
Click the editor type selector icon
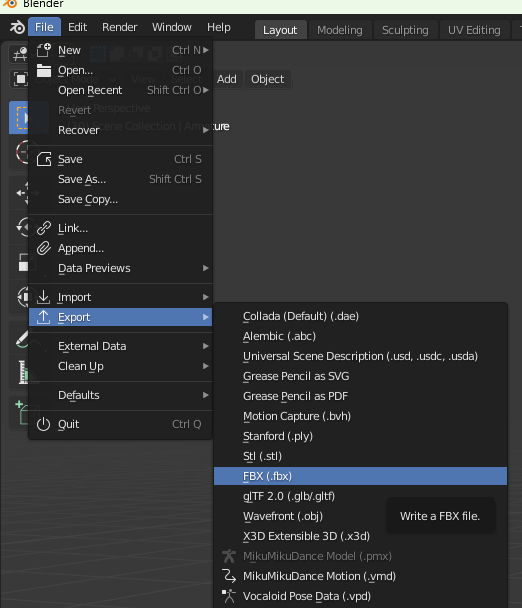pos(19,54)
